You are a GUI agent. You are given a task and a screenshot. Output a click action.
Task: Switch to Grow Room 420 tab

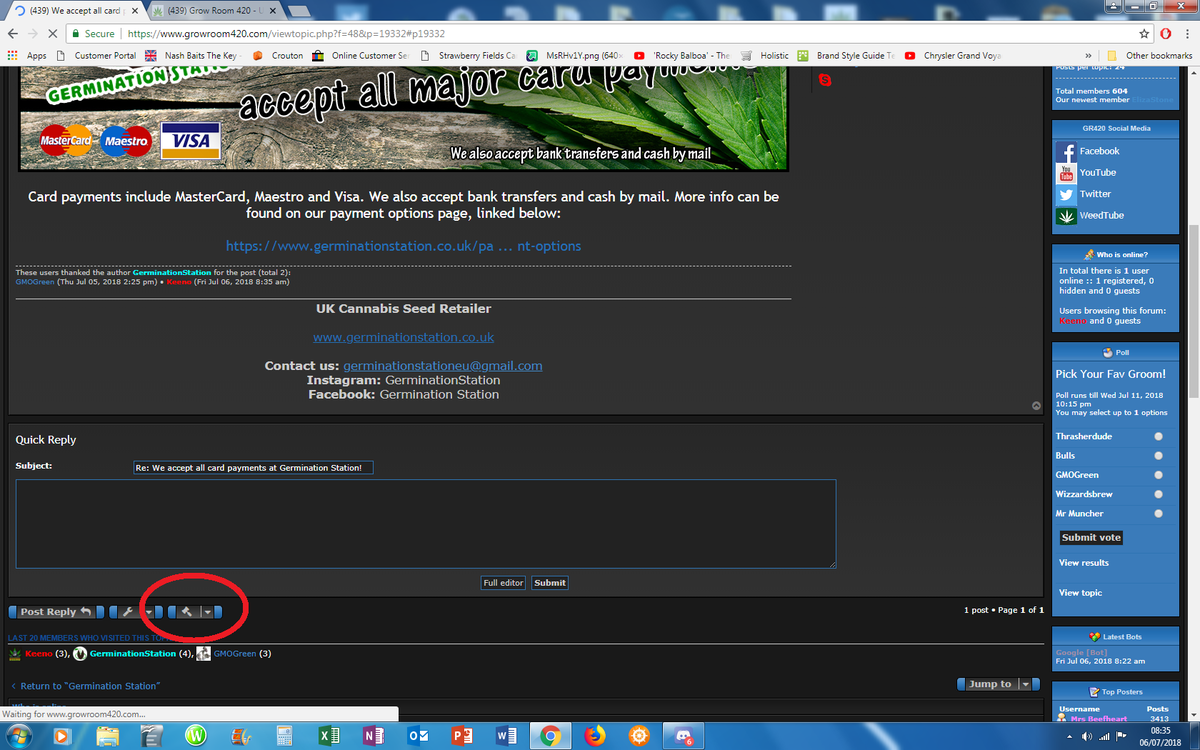click(212, 11)
